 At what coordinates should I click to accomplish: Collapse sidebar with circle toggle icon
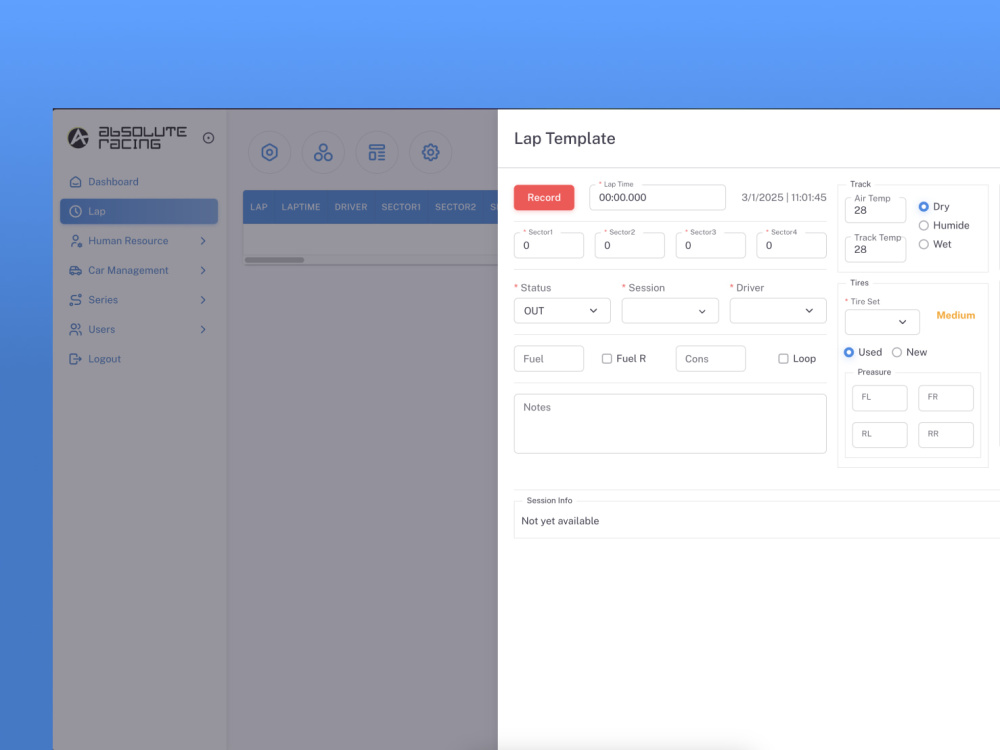point(209,138)
